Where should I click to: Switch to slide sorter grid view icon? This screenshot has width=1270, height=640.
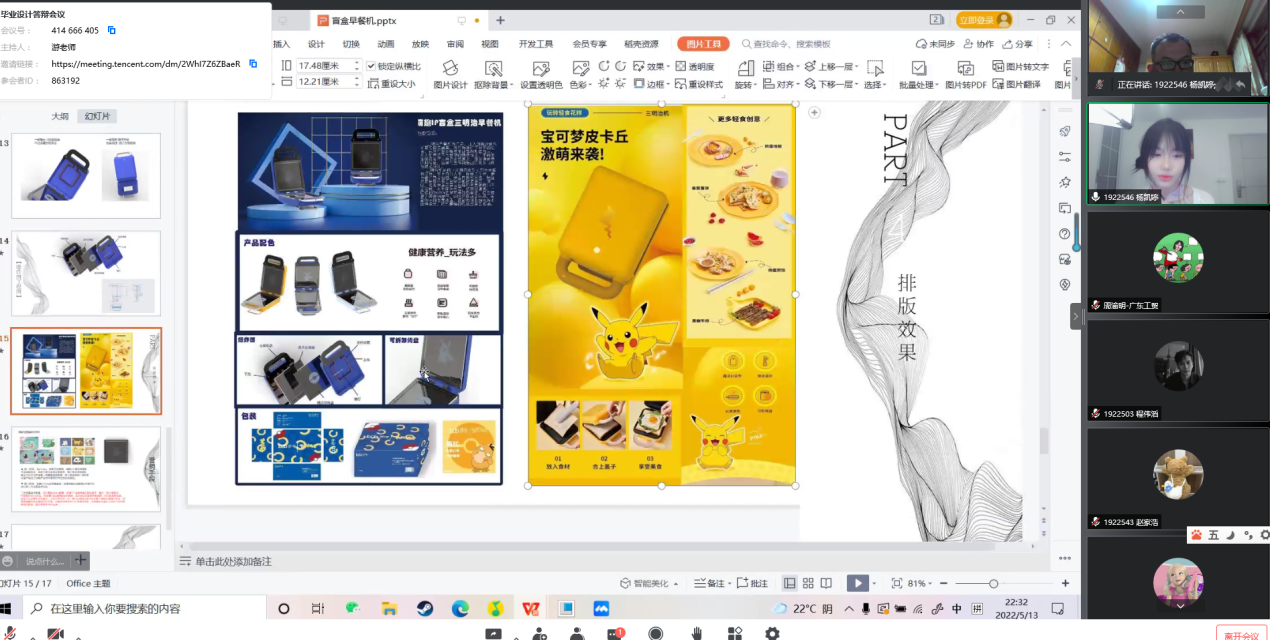click(808, 583)
